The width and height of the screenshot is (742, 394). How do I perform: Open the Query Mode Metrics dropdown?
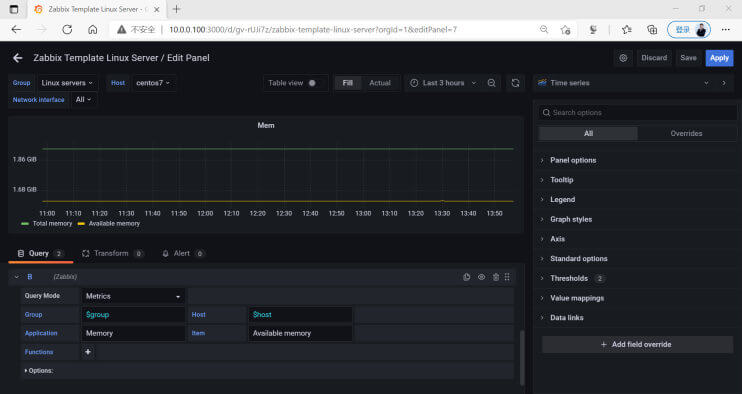point(133,296)
